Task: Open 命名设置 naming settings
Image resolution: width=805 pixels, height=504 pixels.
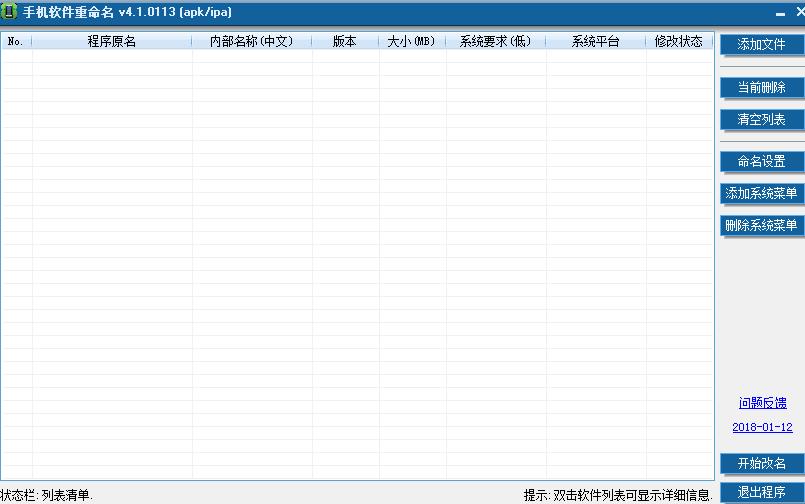Action: click(x=762, y=162)
